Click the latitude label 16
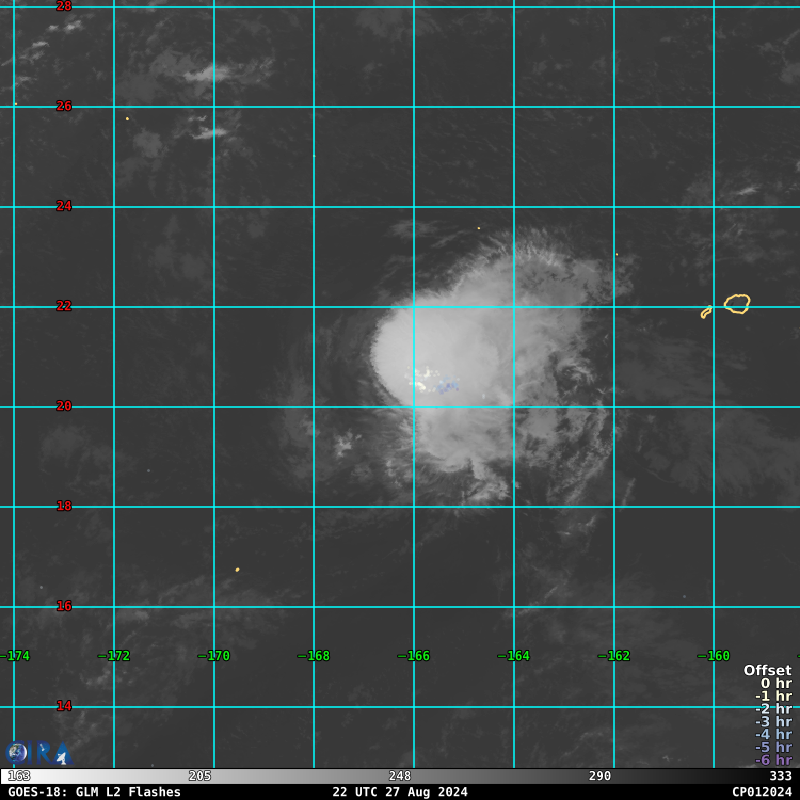 pyautogui.click(x=64, y=606)
